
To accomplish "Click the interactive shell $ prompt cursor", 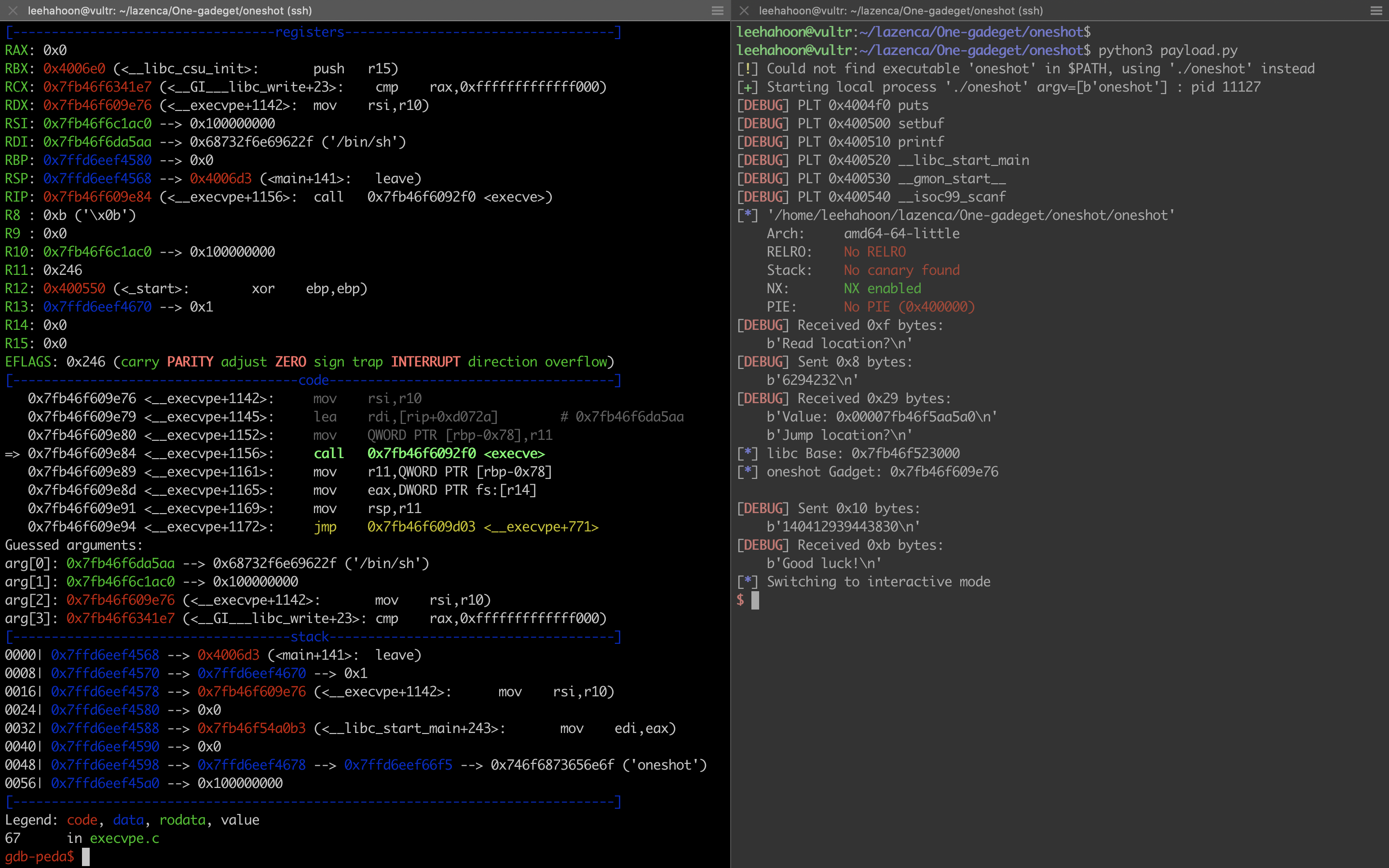I will click(x=755, y=600).
